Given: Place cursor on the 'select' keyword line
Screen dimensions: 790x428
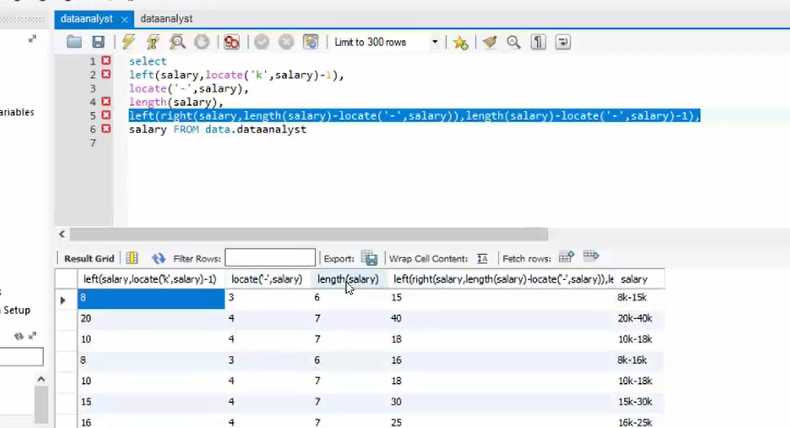Looking at the screenshot, I should coord(148,61).
